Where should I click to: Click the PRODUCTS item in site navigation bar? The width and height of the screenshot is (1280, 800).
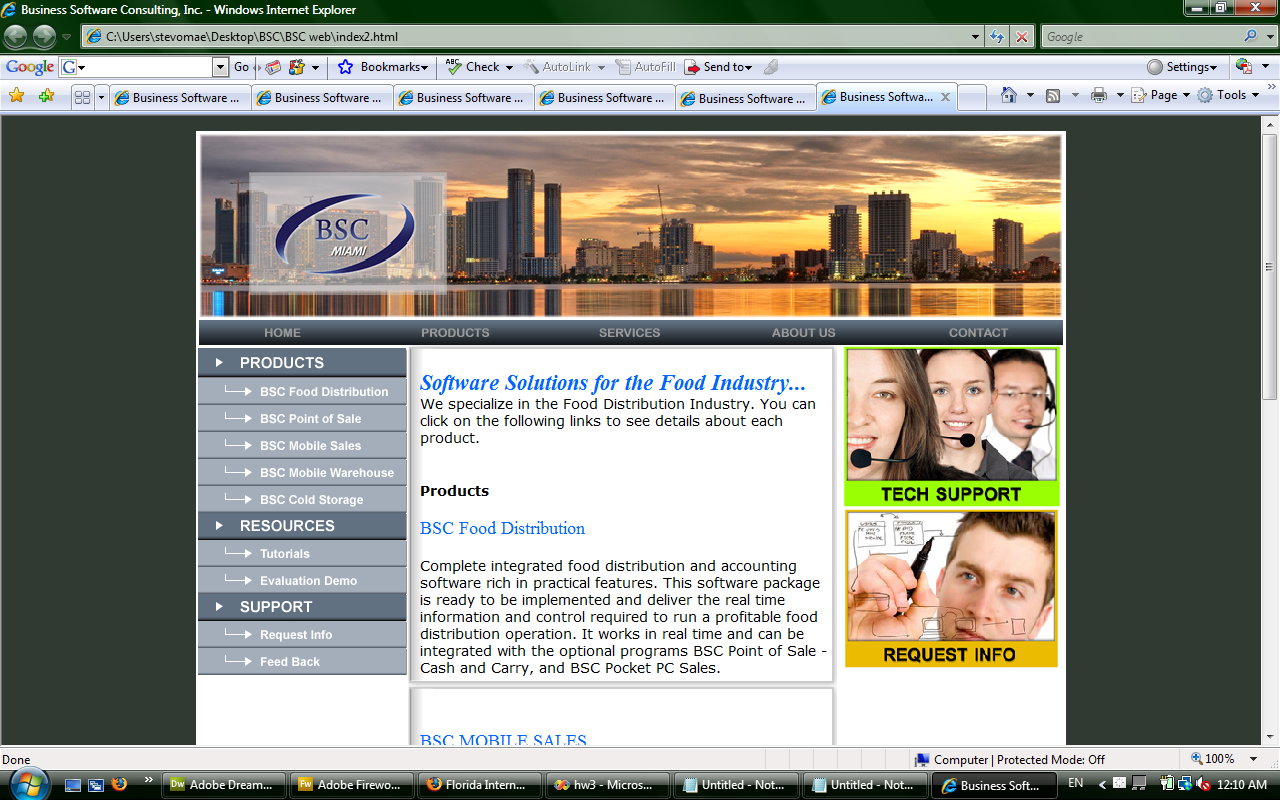[x=455, y=333]
